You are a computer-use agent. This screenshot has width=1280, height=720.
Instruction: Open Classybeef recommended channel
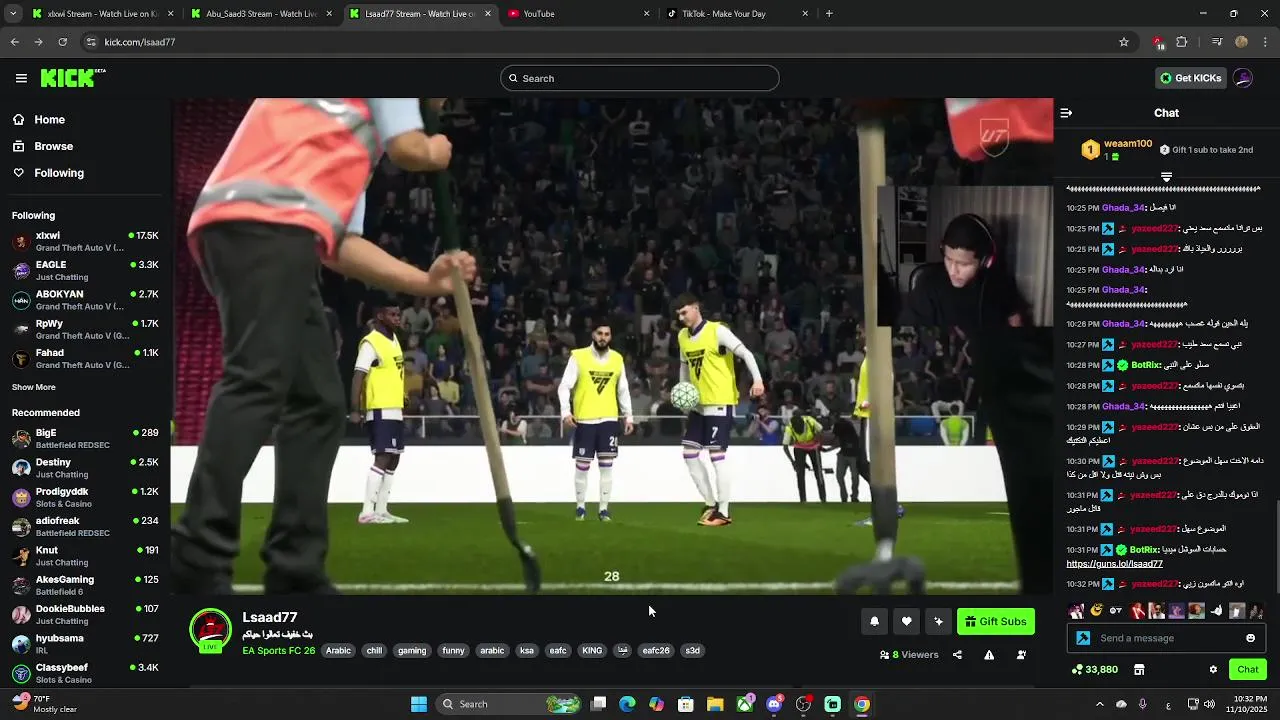click(x=85, y=673)
